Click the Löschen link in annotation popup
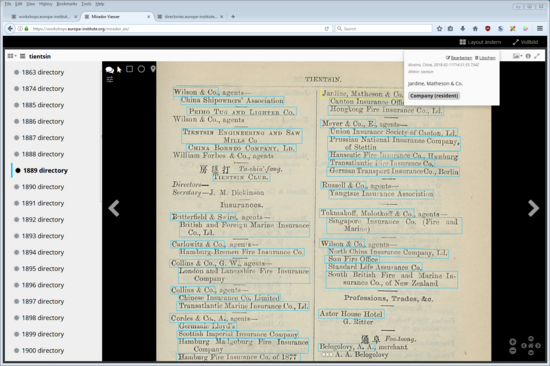Image resolution: width=550 pixels, height=366 pixels. pyautogui.click(x=485, y=58)
